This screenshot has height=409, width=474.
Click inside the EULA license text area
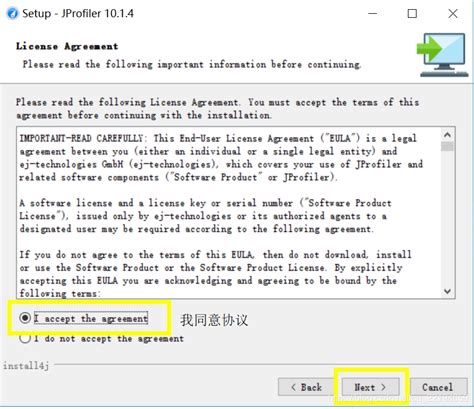(229, 212)
